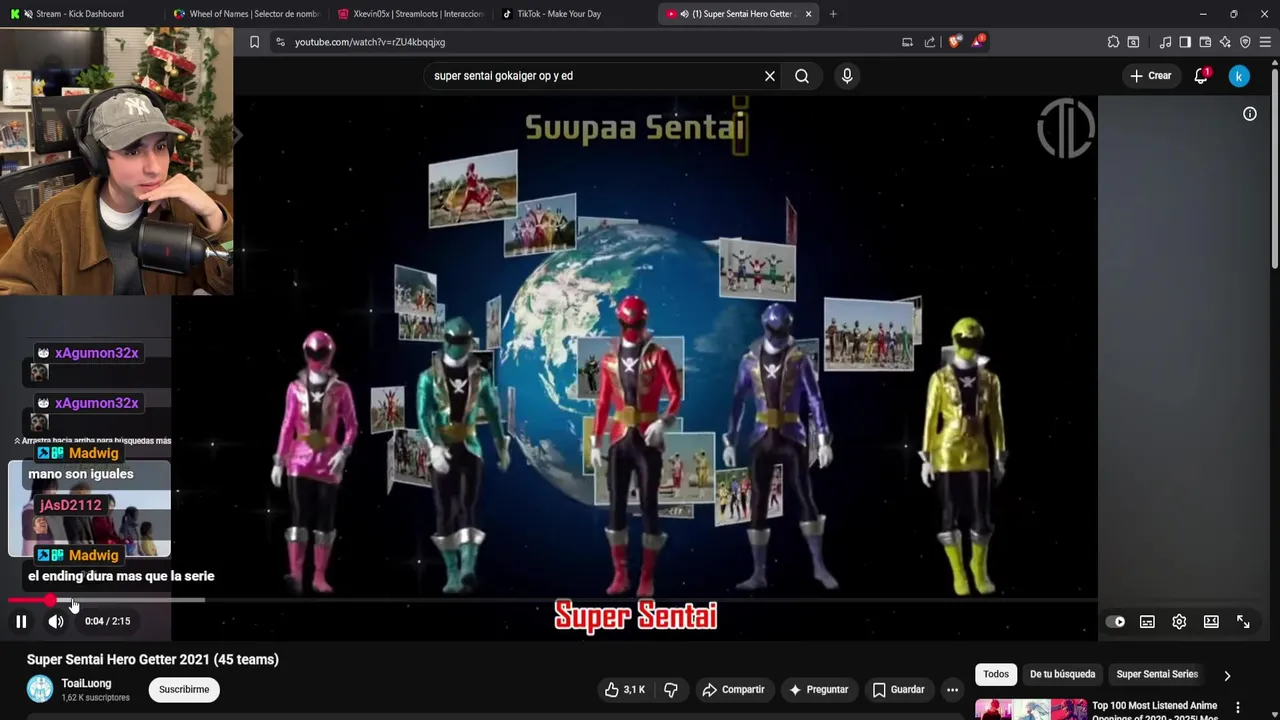Viewport: 1280px width, 720px height.
Task: Mute the video volume
Action: click(x=56, y=621)
